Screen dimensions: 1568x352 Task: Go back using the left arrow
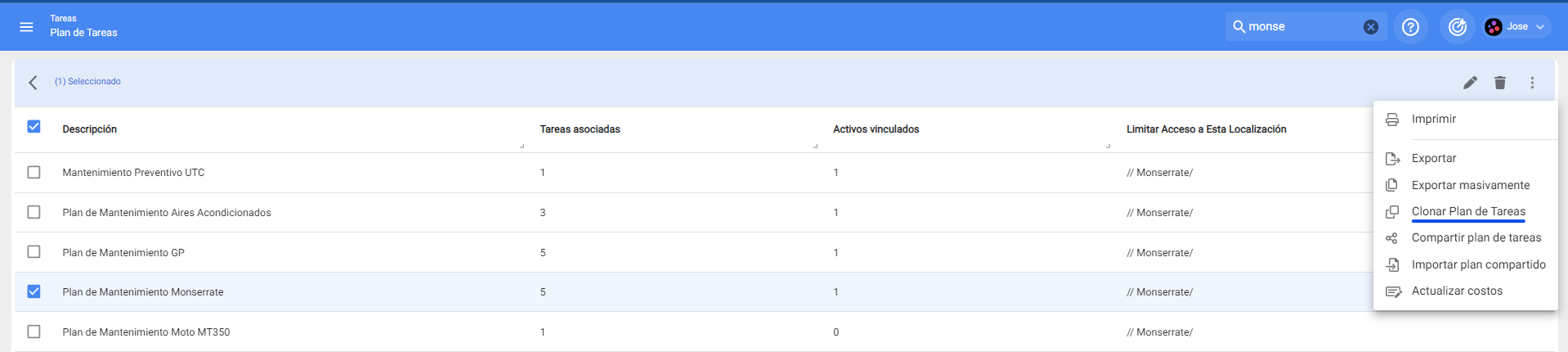[33, 83]
